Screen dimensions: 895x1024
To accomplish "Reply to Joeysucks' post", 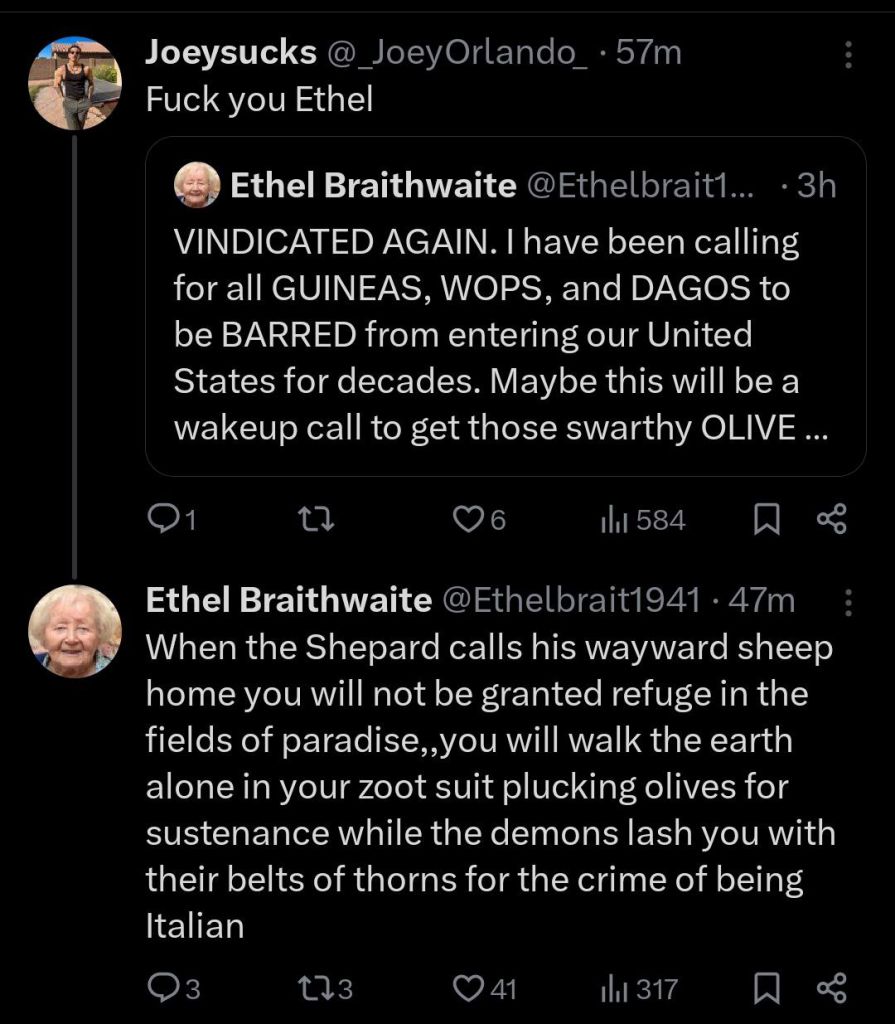I will coord(162,518).
